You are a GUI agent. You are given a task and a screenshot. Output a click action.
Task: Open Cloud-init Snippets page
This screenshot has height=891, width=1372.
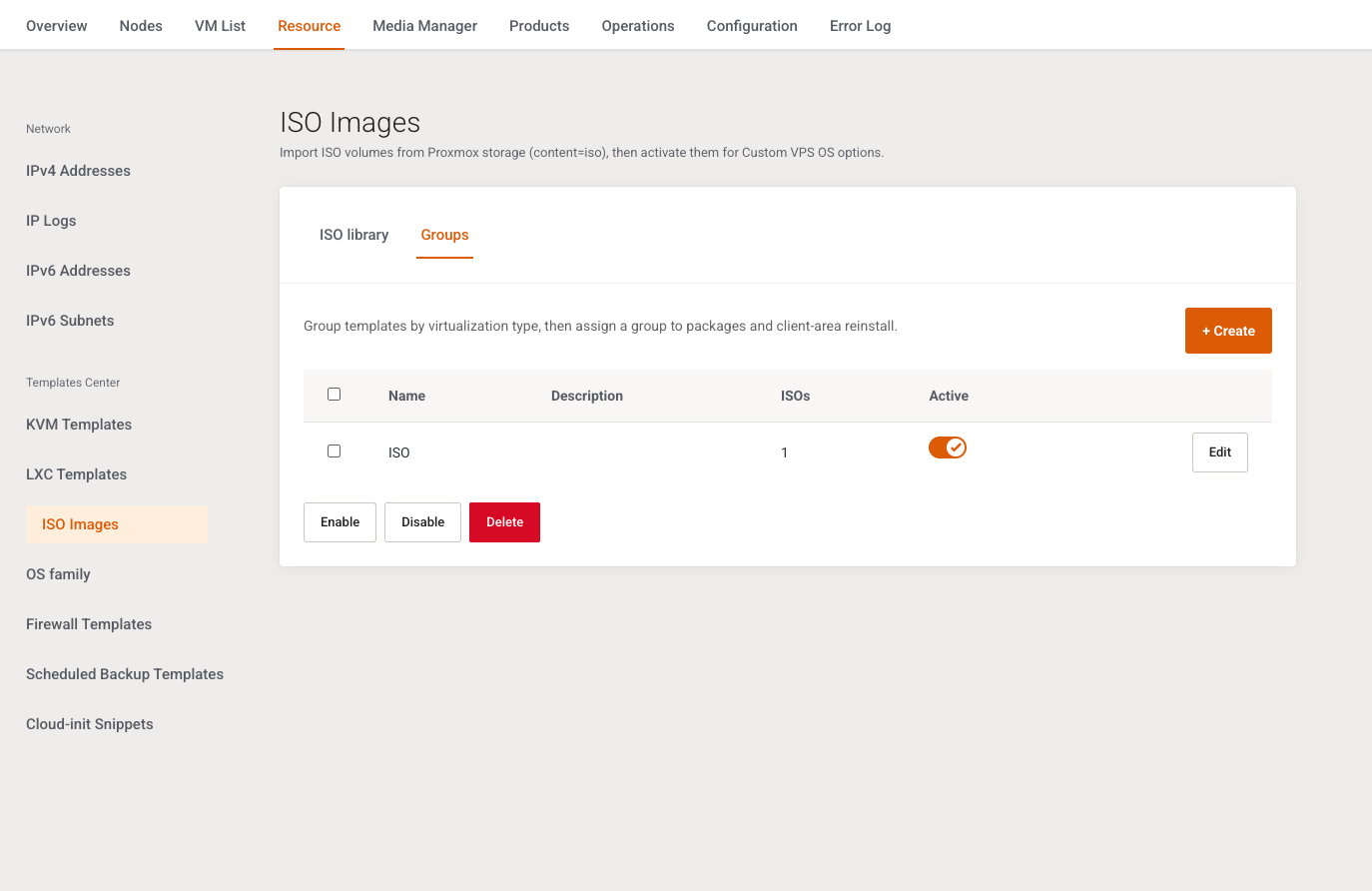[x=90, y=724]
